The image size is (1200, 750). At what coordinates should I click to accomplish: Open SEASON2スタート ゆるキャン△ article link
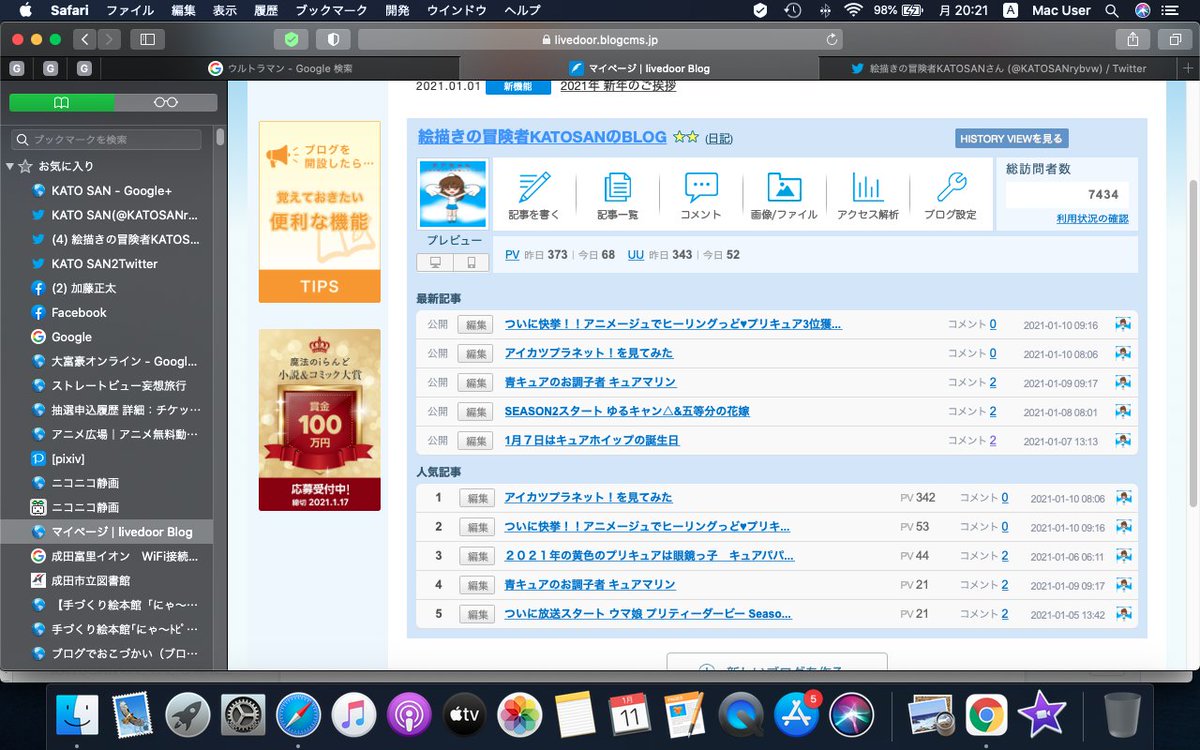tap(627, 411)
